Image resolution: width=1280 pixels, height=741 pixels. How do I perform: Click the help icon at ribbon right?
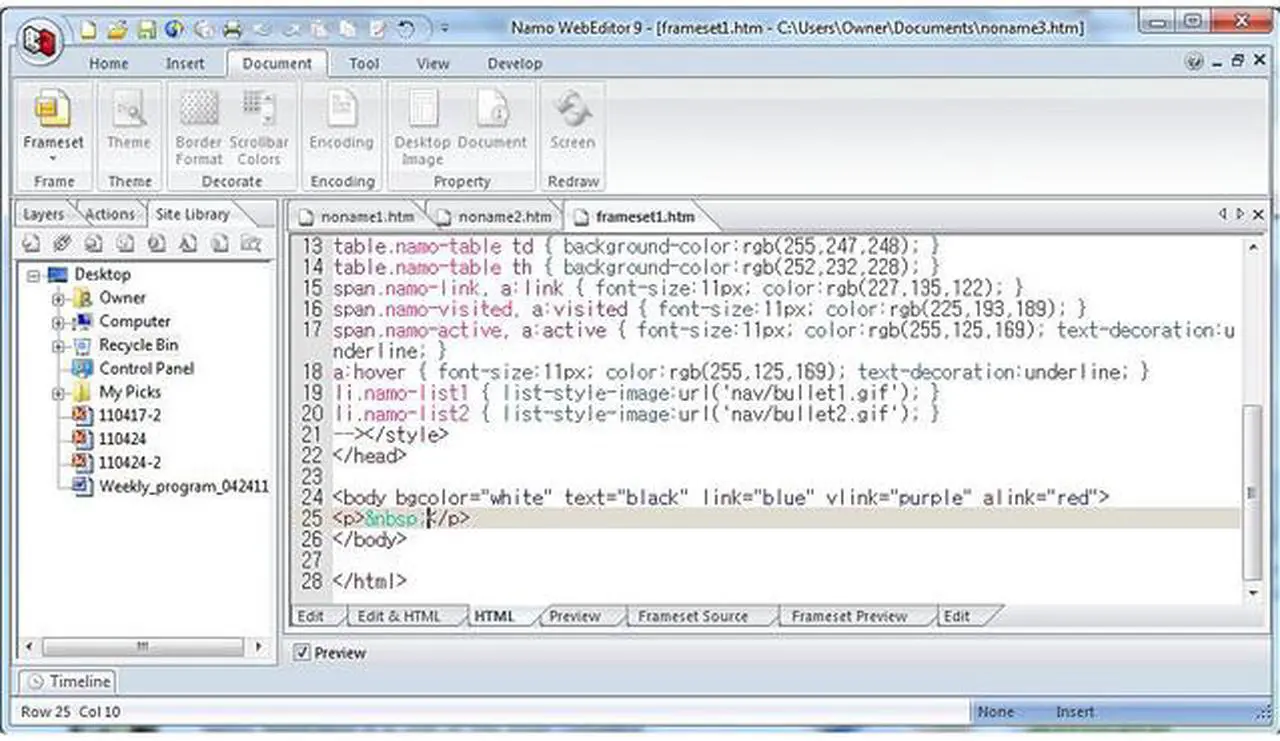click(1195, 62)
